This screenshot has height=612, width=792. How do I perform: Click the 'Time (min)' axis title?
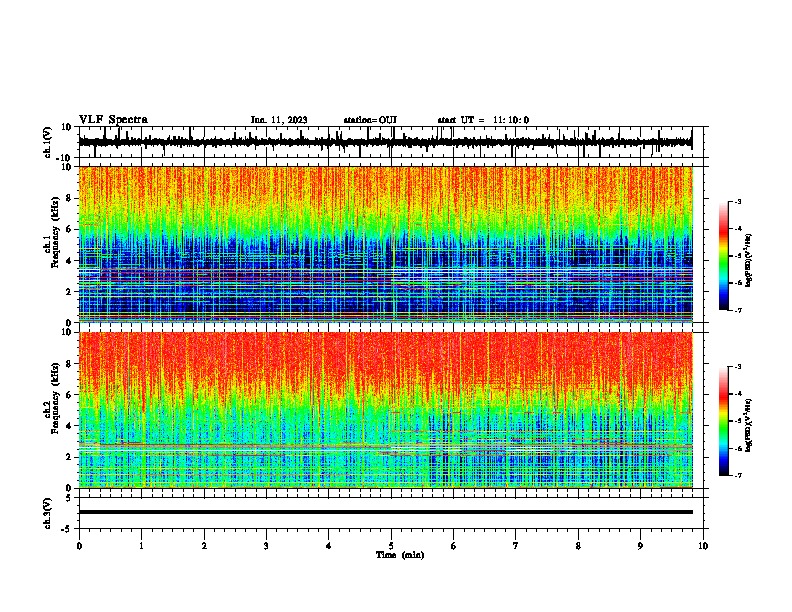click(x=400, y=555)
